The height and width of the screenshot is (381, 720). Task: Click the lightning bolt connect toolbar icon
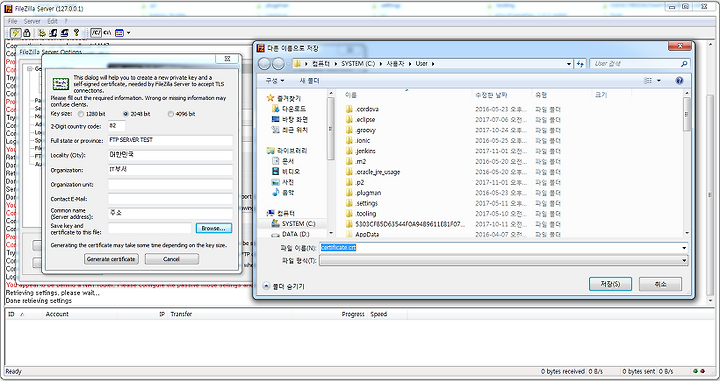[16, 33]
